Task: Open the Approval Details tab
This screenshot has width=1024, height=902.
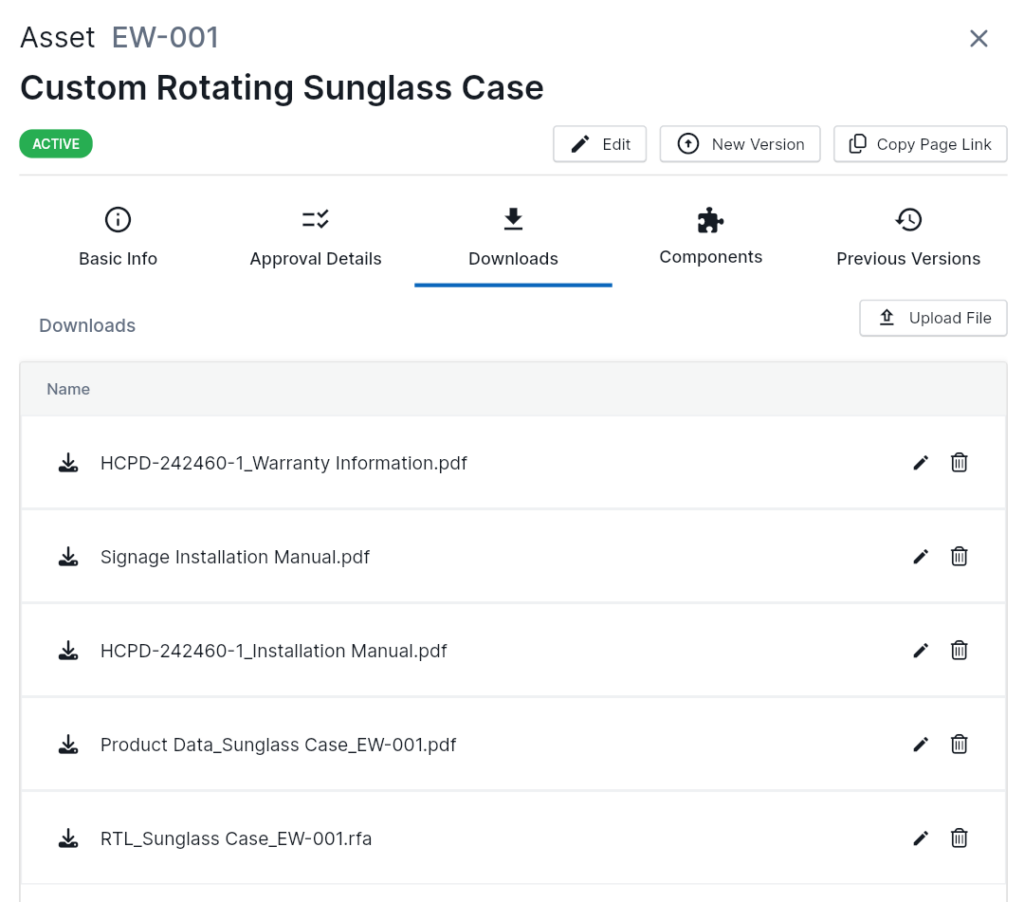Action: point(315,238)
